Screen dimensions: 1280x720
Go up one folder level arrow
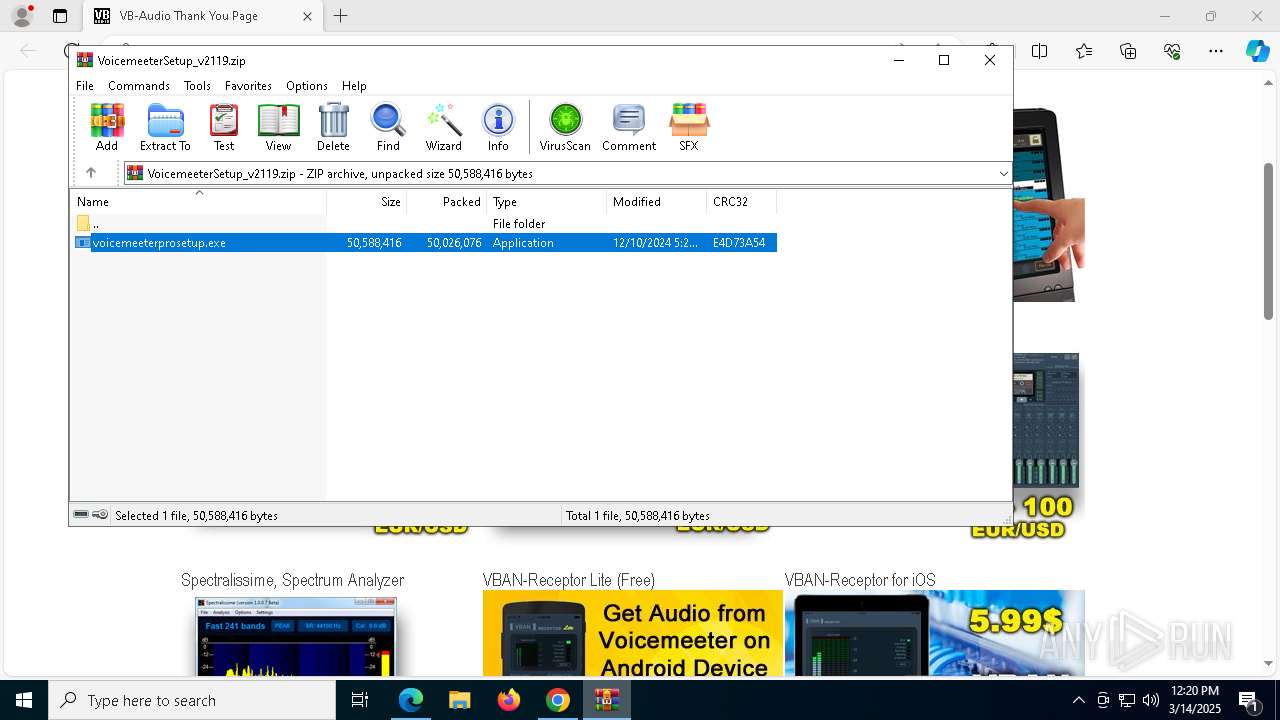tap(91, 173)
